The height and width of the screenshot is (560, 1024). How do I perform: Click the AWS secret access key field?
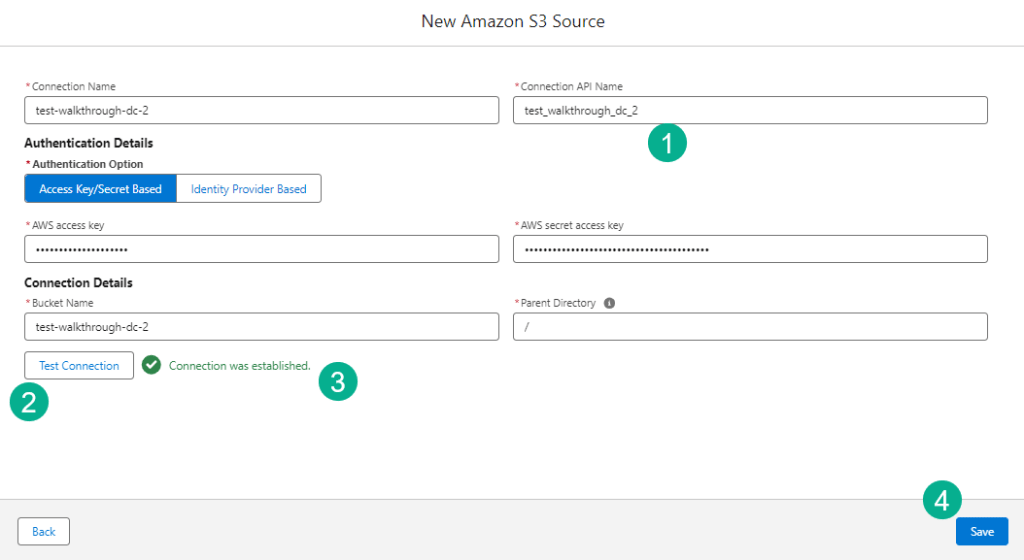click(x=750, y=249)
